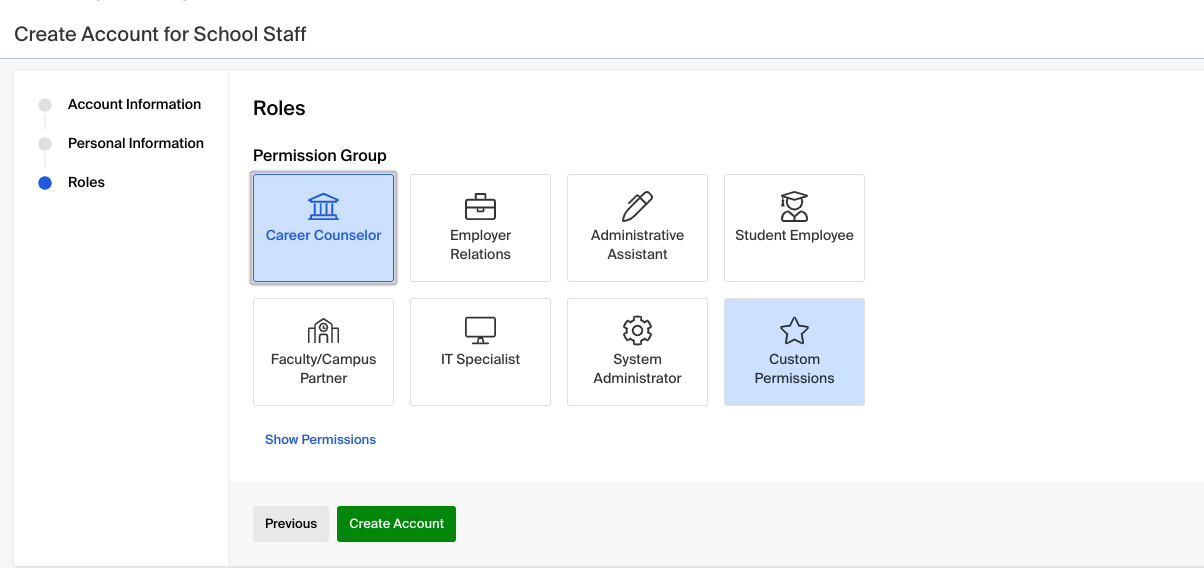Go to Account Information step
Viewport: 1204px width, 568px height.
(x=134, y=105)
